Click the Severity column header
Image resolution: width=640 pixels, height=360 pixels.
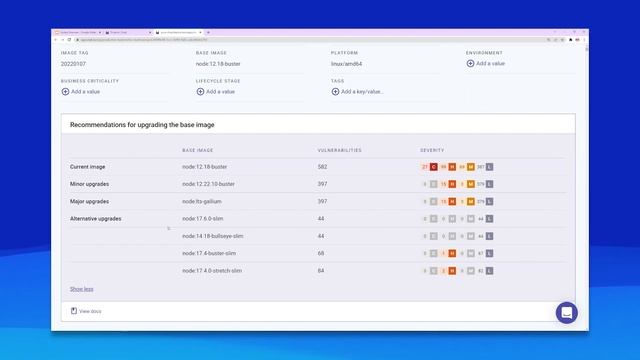tap(432, 150)
